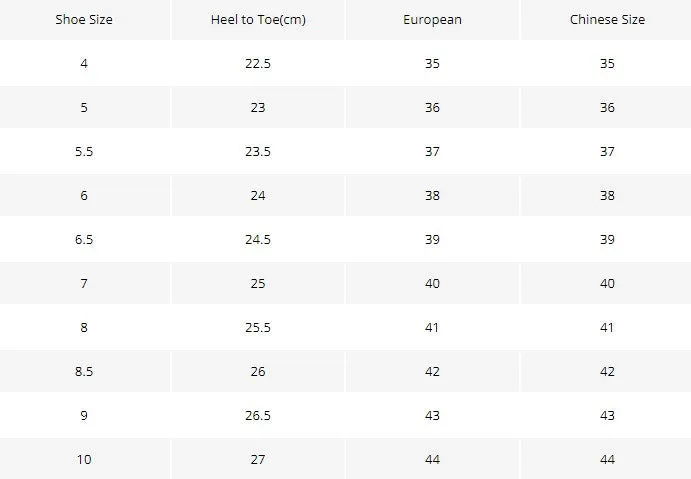Click the Heel to Toe(cm) header

tap(258, 19)
